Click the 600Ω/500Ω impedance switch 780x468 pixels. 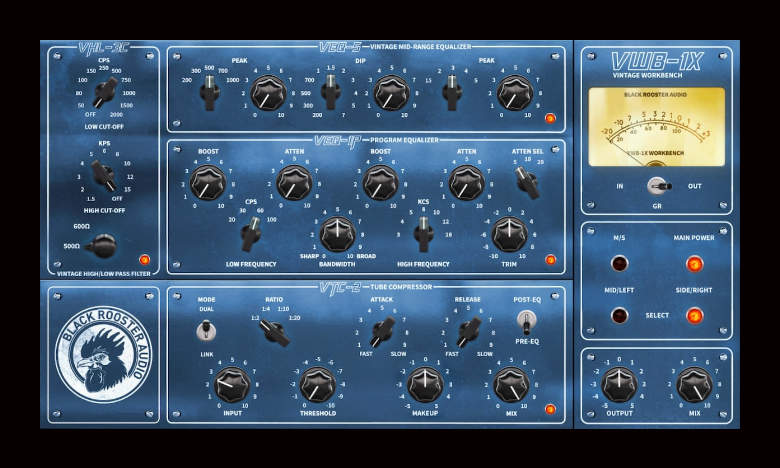[x=100, y=243]
